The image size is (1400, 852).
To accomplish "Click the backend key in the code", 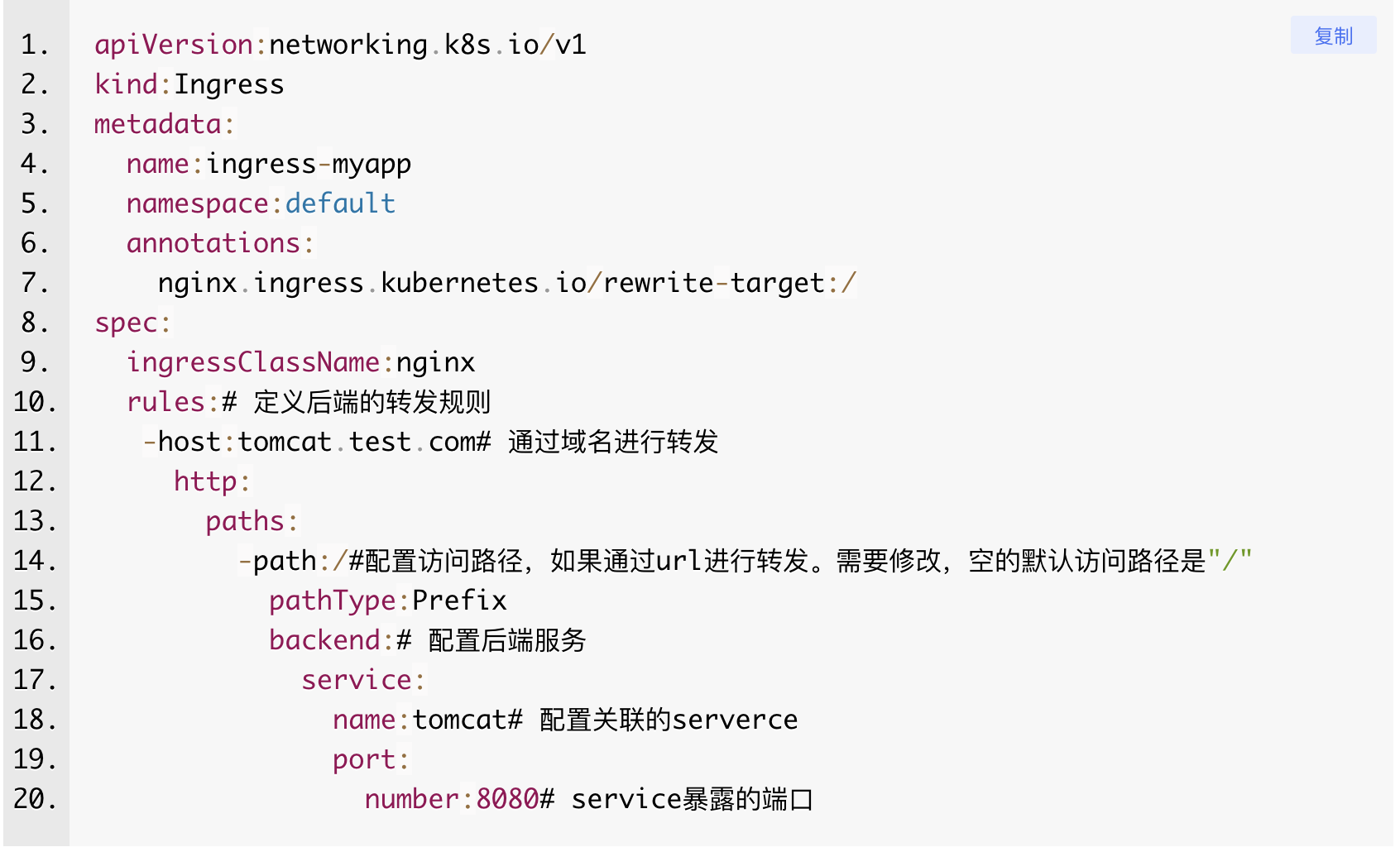I will tap(324, 640).
